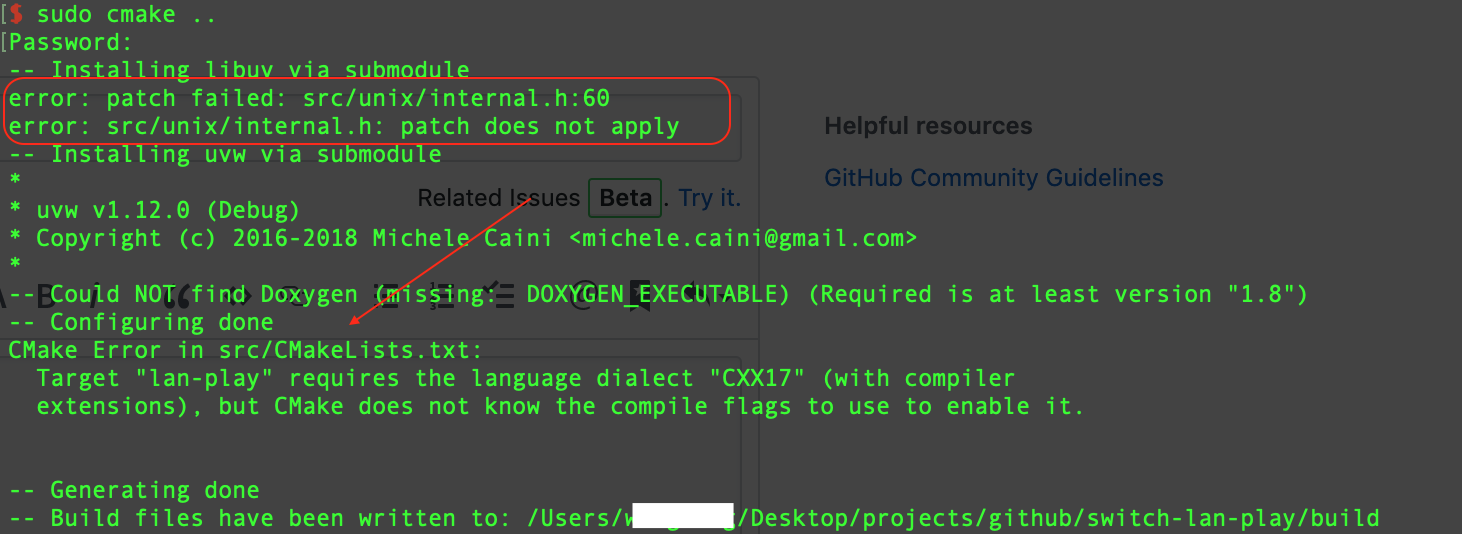Click the 'Try it.' link
1462x534 pixels.
[x=710, y=198]
